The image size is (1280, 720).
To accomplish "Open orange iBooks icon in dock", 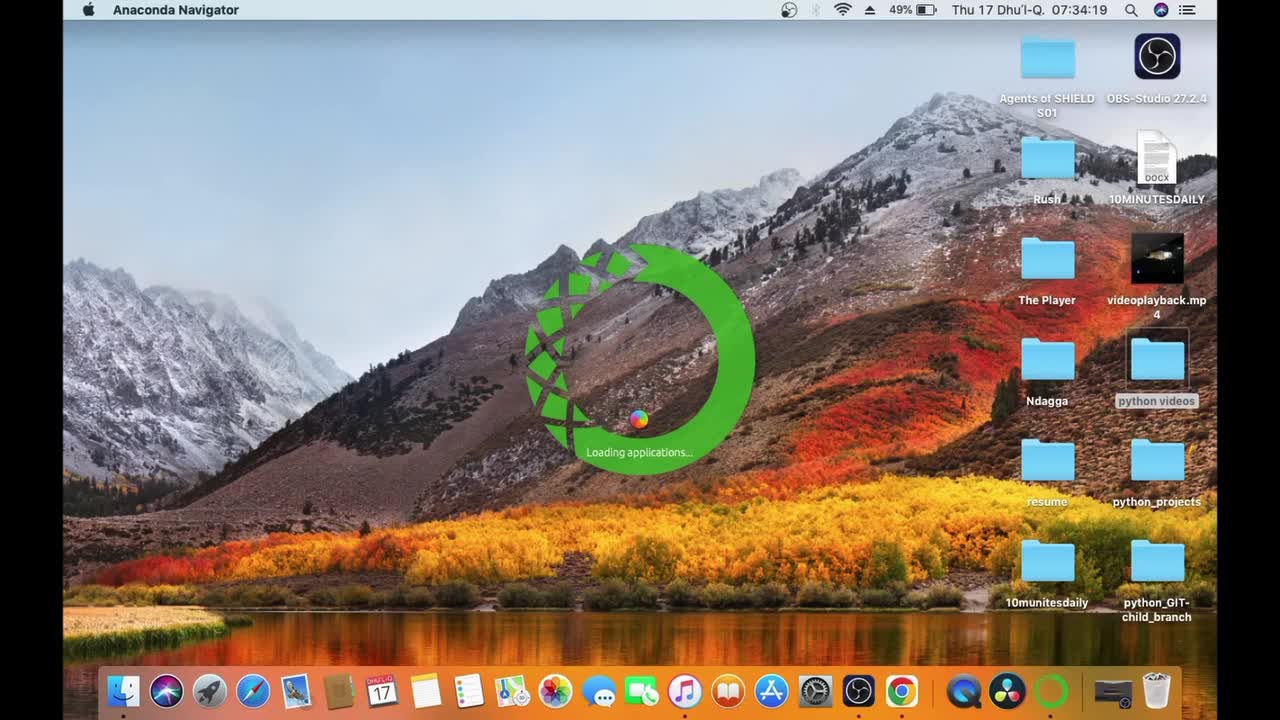I will [728, 691].
